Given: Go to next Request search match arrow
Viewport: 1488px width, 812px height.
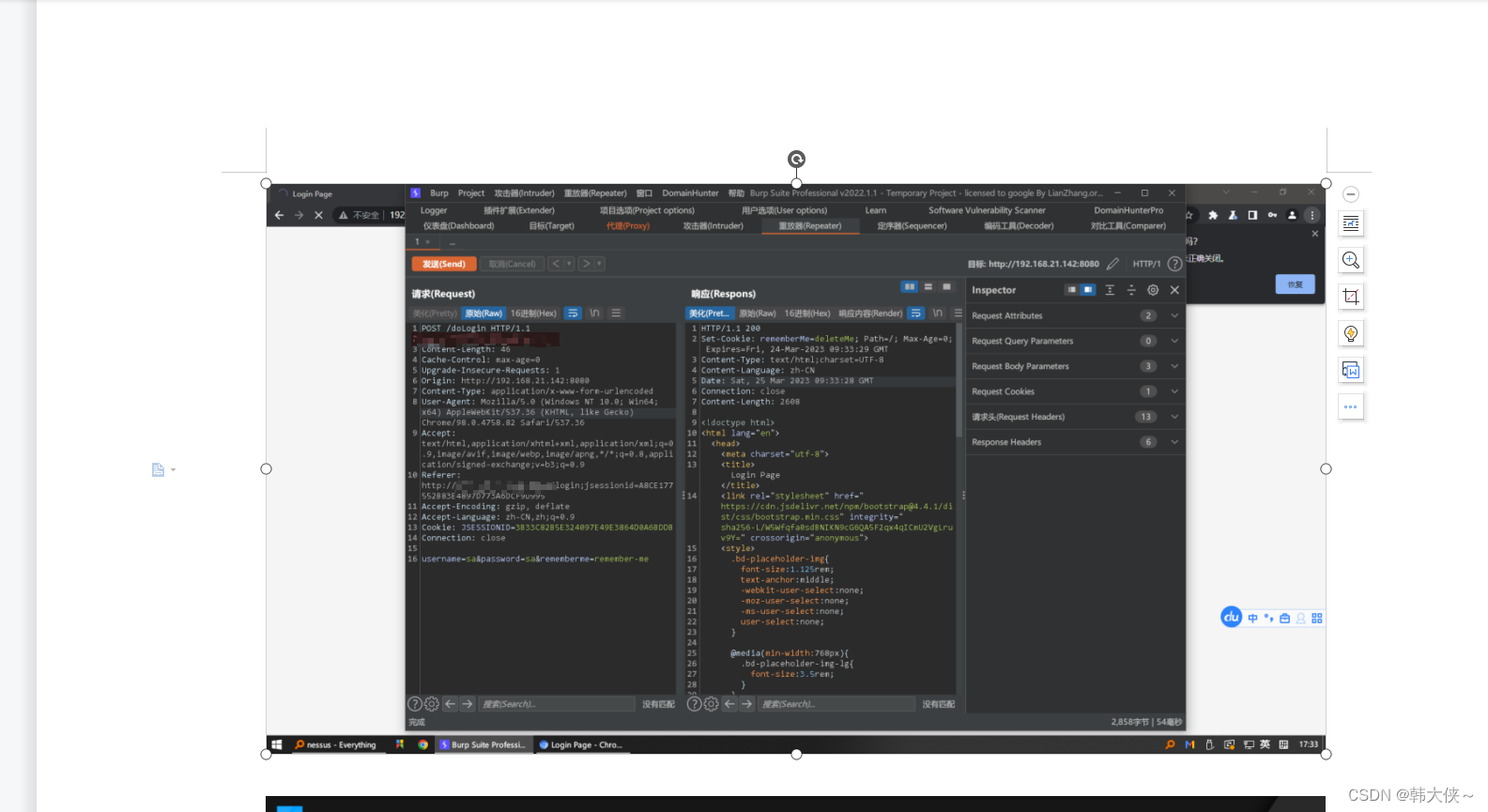Looking at the screenshot, I should click(468, 704).
